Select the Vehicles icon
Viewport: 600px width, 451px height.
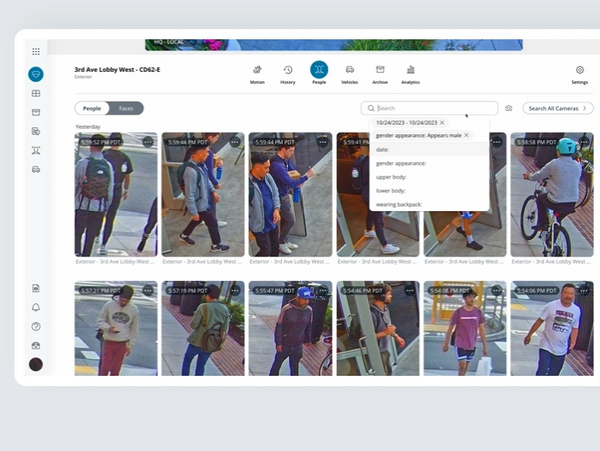(x=350, y=72)
